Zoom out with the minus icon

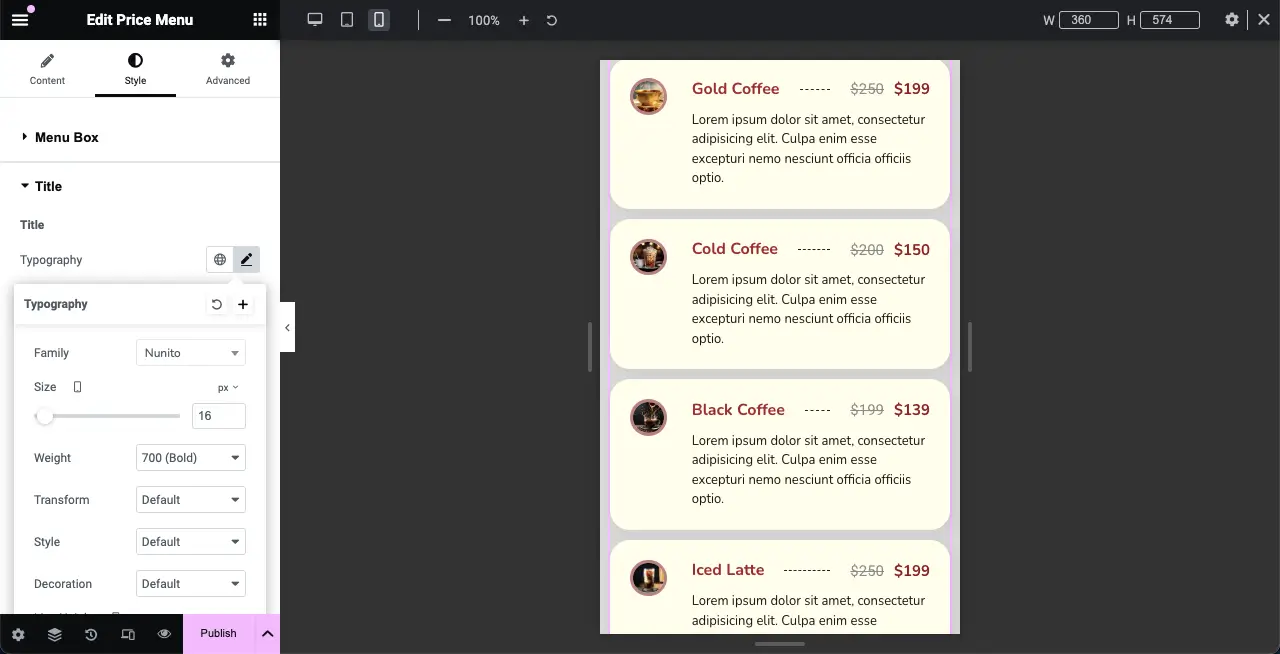tap(445, 20)
